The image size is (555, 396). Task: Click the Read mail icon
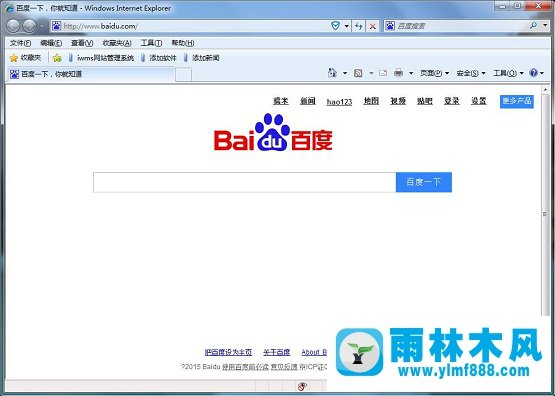(x=383, y=73)
